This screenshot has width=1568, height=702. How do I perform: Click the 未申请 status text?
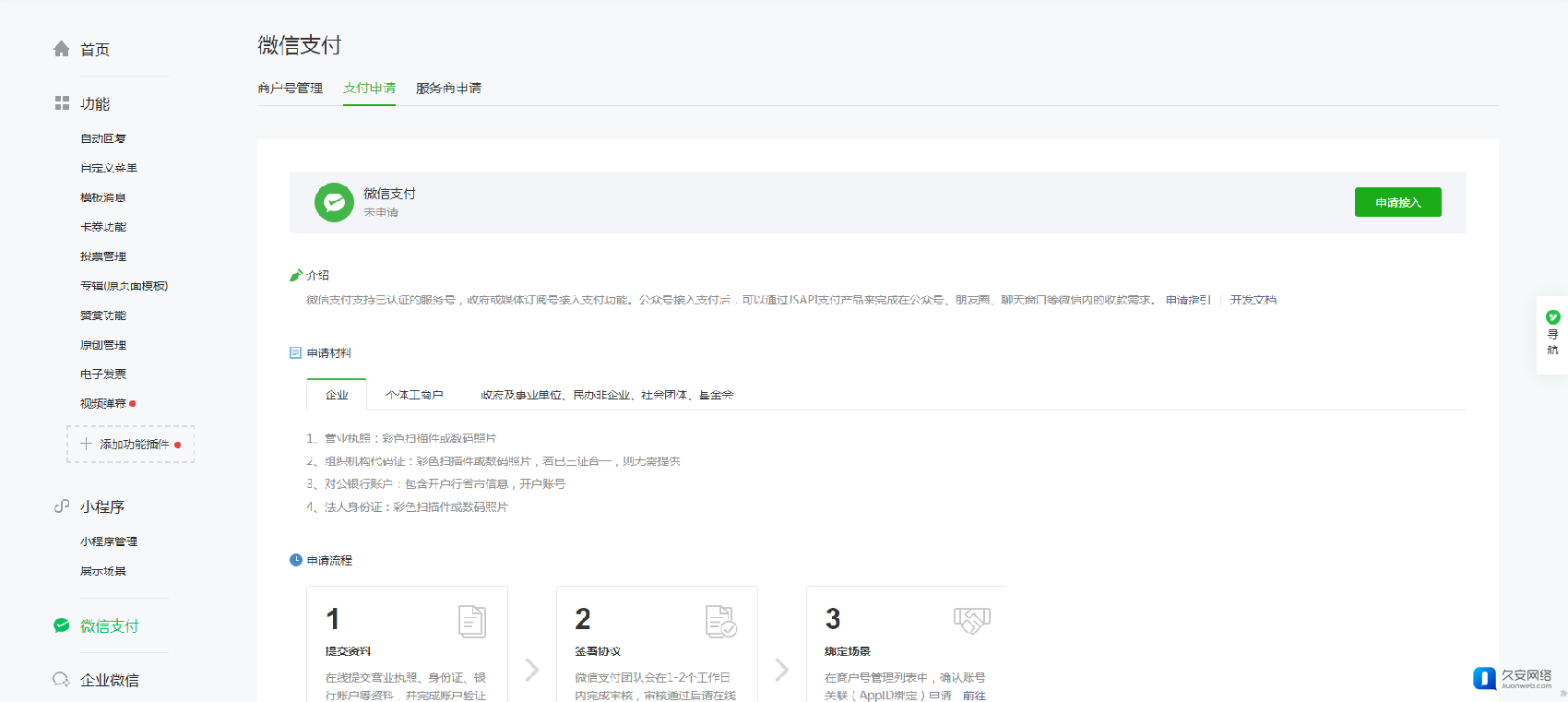point(381,212)
